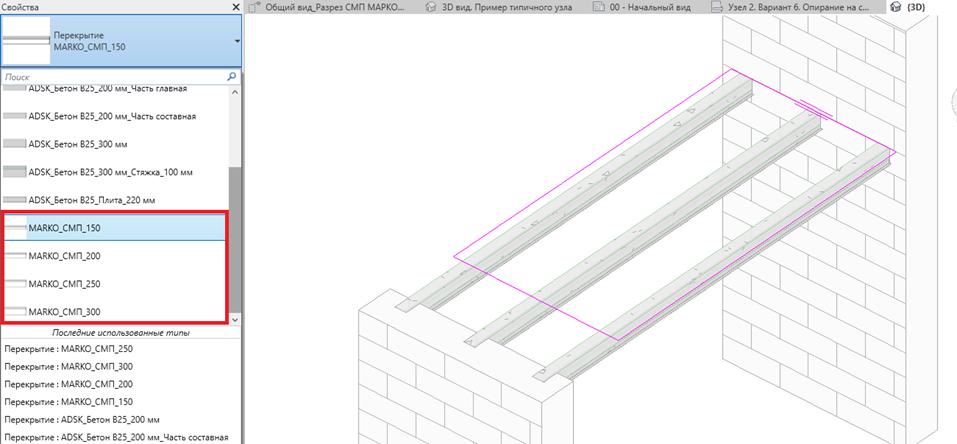Click the type list scrollbar down arrow

click(x=235, y=319)
